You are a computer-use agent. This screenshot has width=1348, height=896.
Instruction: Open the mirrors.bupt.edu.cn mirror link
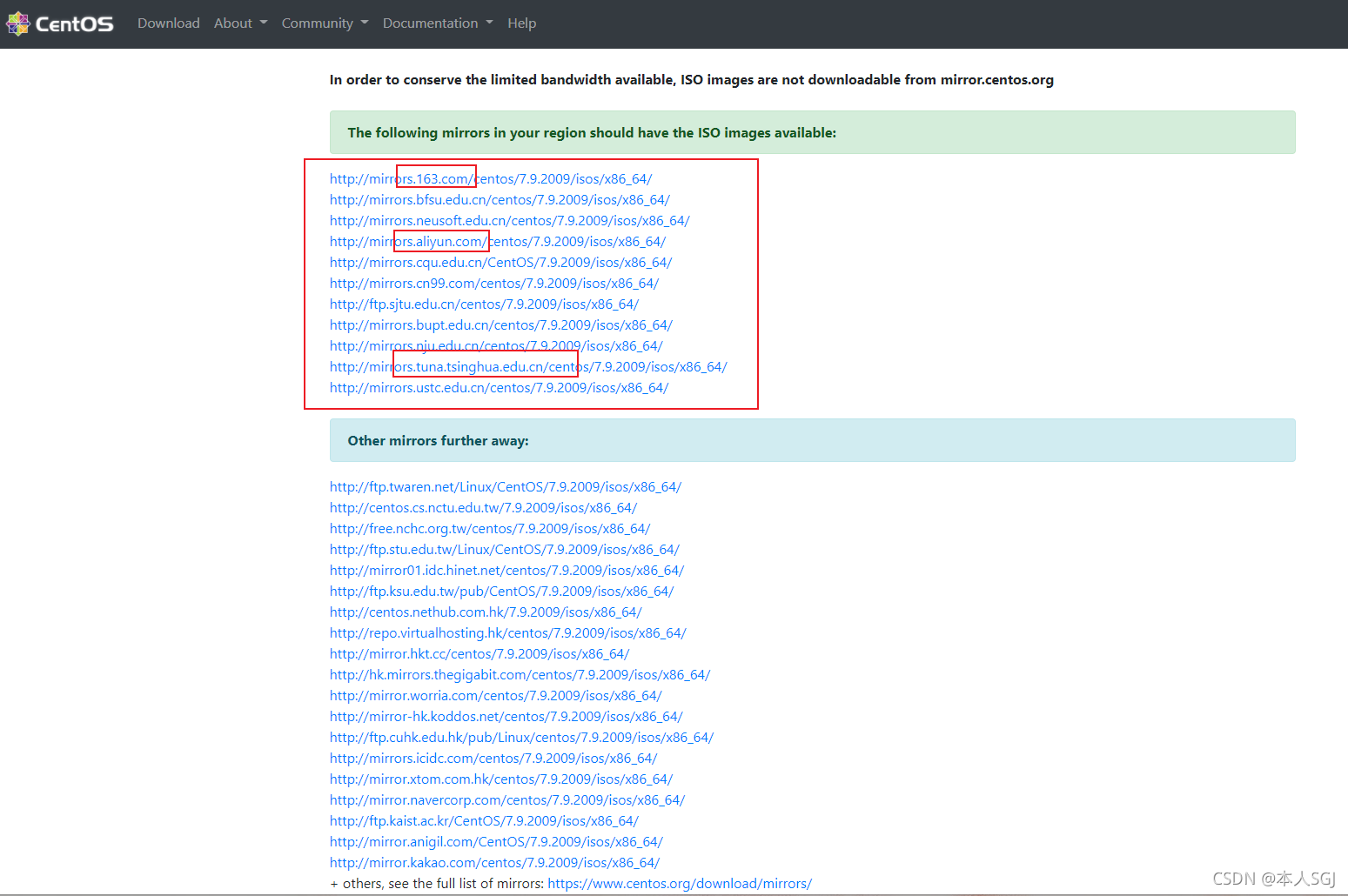pyautogui.click(x=501, y=325)
